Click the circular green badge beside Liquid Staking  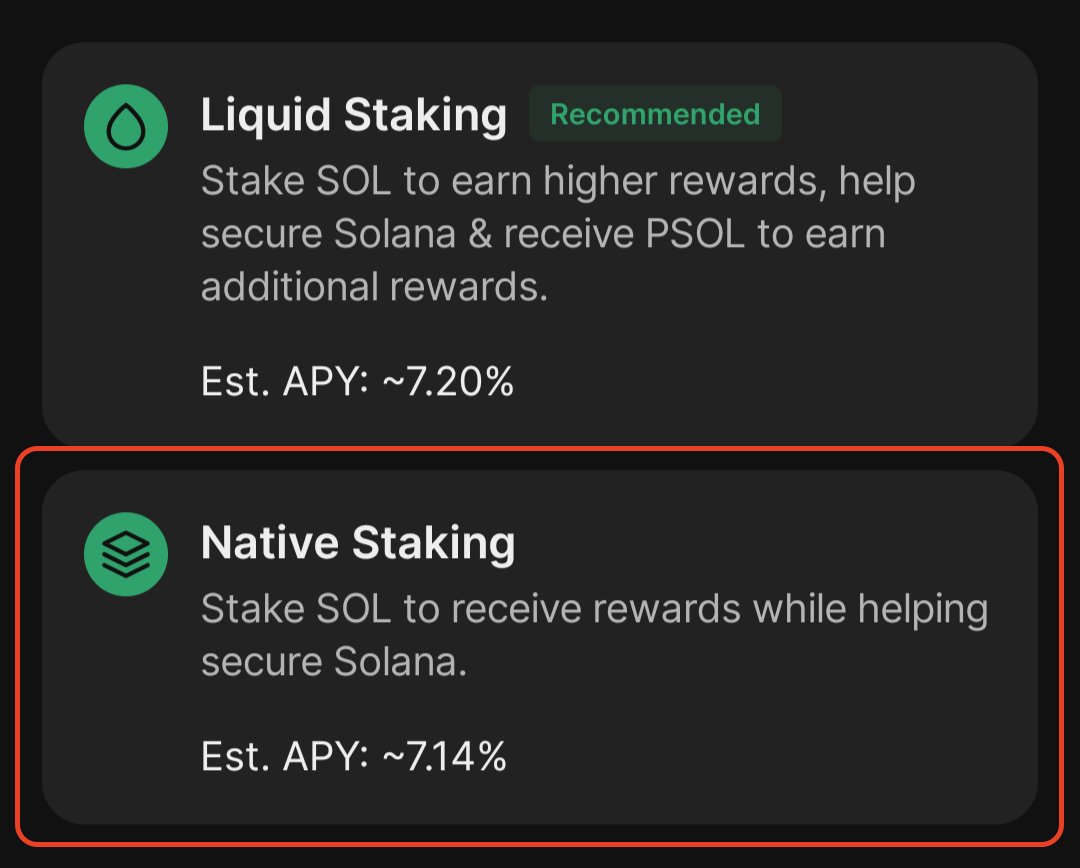click(x=125, y=126)
